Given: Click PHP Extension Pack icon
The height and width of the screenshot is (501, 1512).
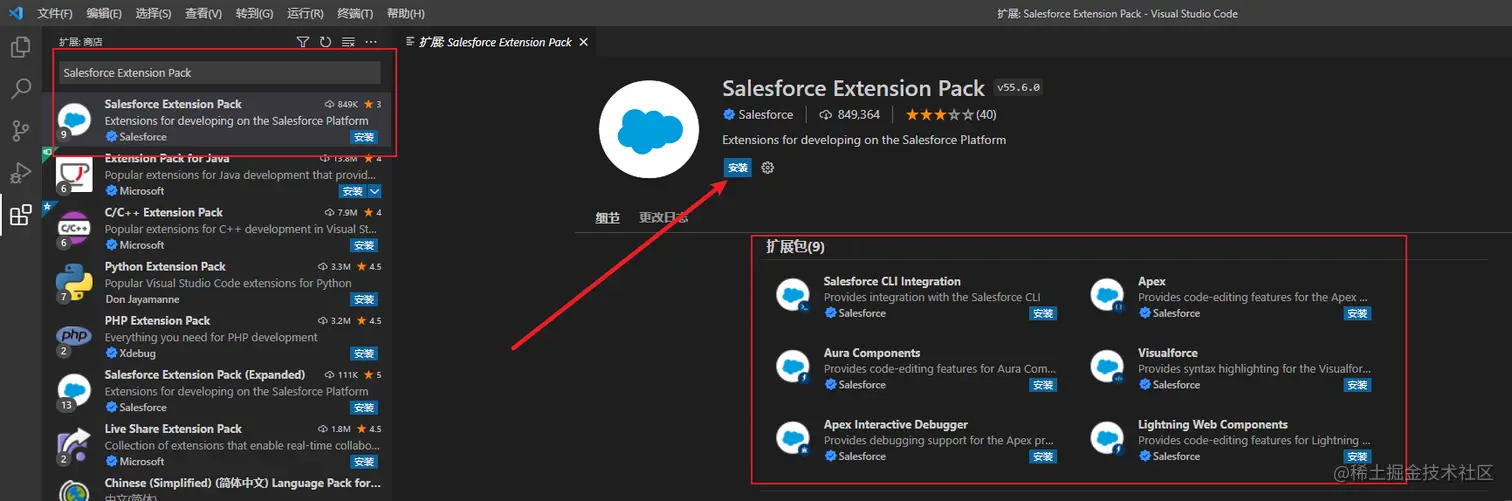Looking at the screenshot, I should [74, 336].
